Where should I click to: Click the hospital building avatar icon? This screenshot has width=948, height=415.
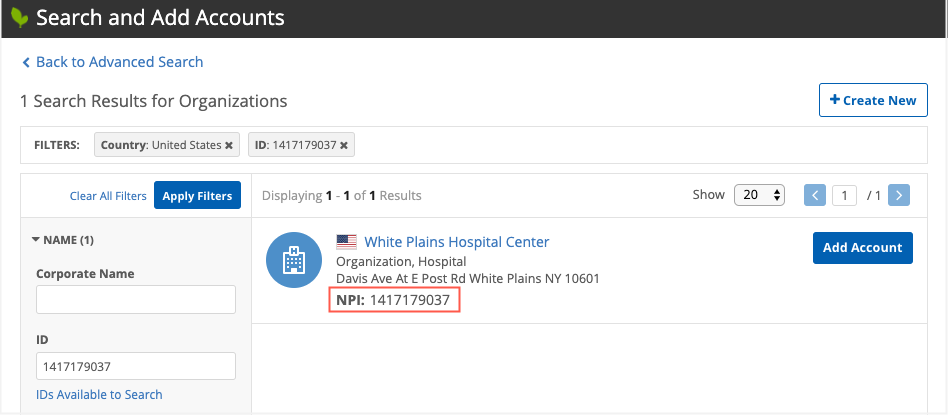[x=293, y=260]
